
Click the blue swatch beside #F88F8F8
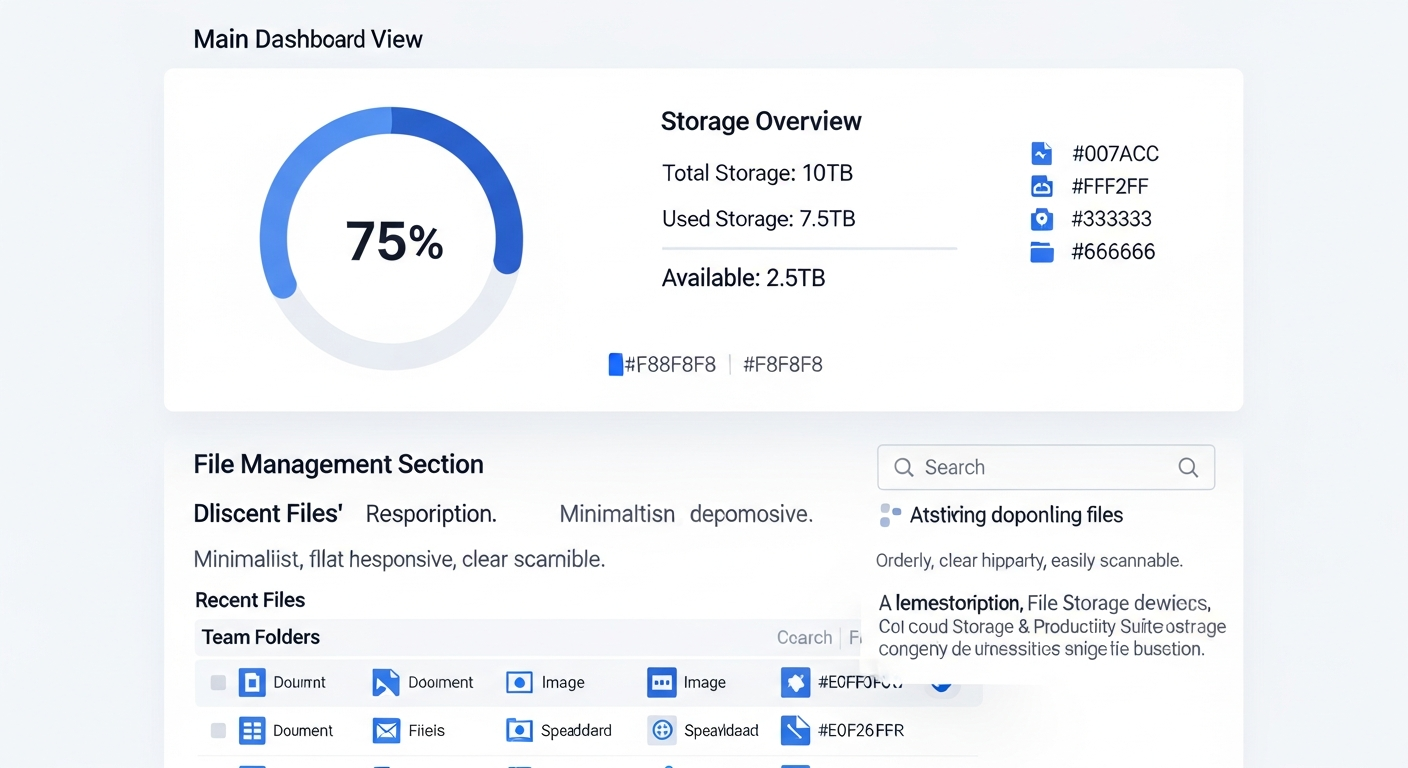(615, 365)
